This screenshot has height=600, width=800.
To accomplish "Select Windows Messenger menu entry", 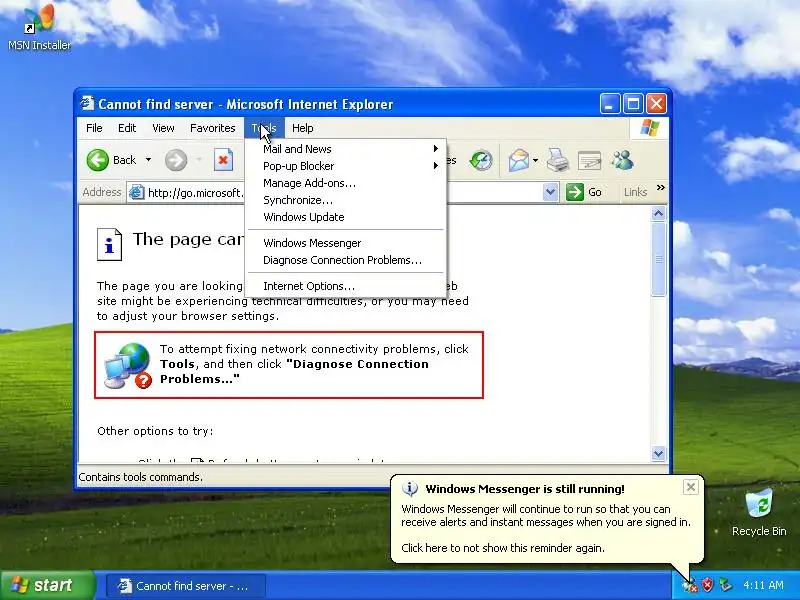I will tap(346, 243).
